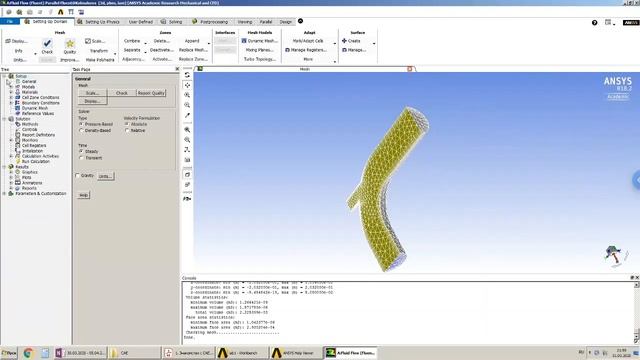
Task: Click the axis triad in graphics window
Action: (613, 255)
